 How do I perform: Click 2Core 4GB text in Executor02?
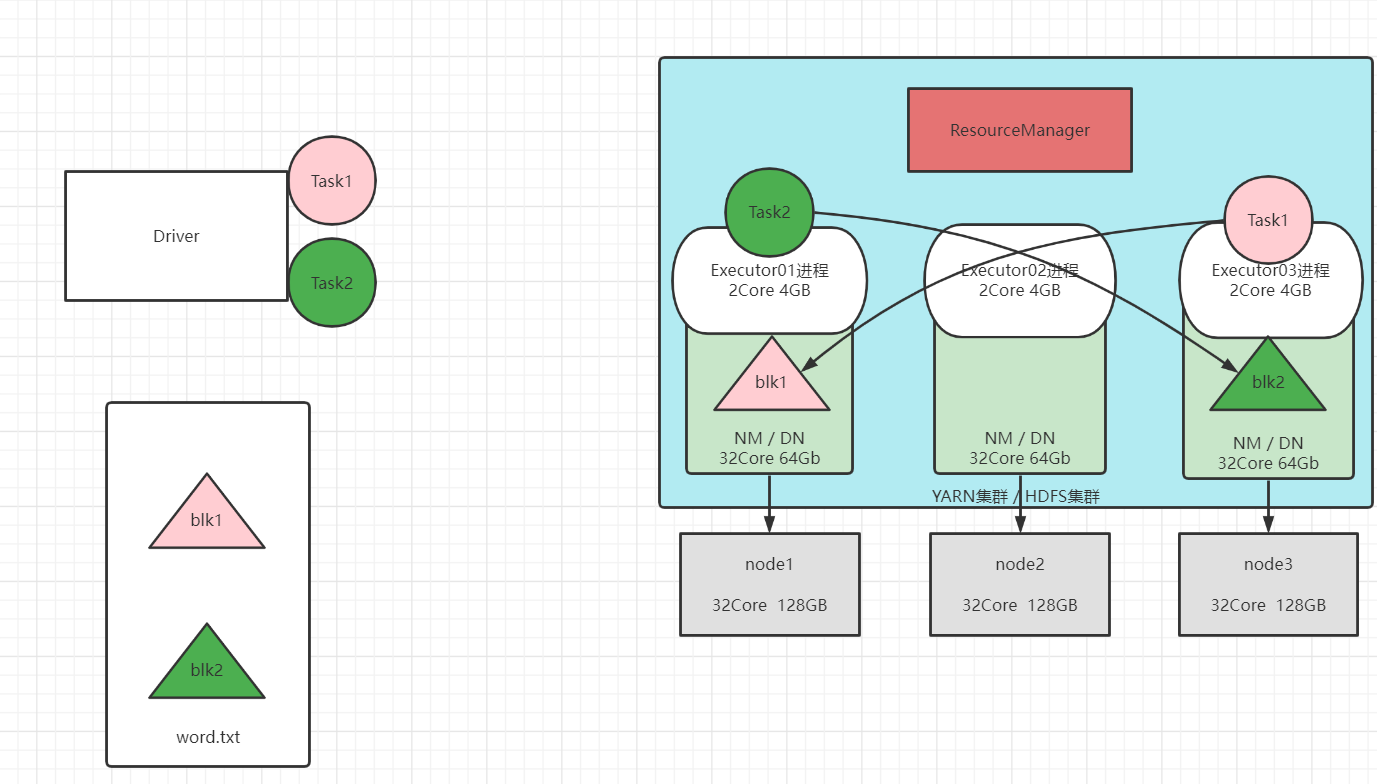coord(1020,290)
